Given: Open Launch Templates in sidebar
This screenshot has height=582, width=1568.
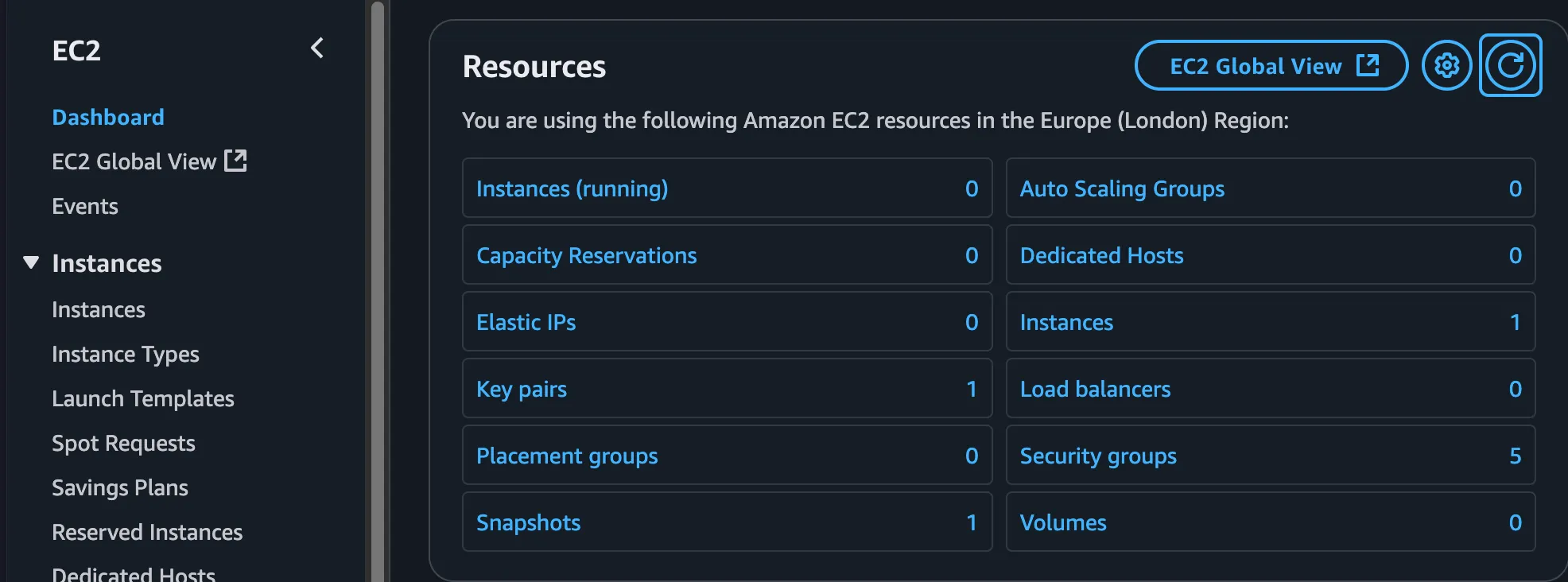Looking at the screenshot, I should point(143,399).
